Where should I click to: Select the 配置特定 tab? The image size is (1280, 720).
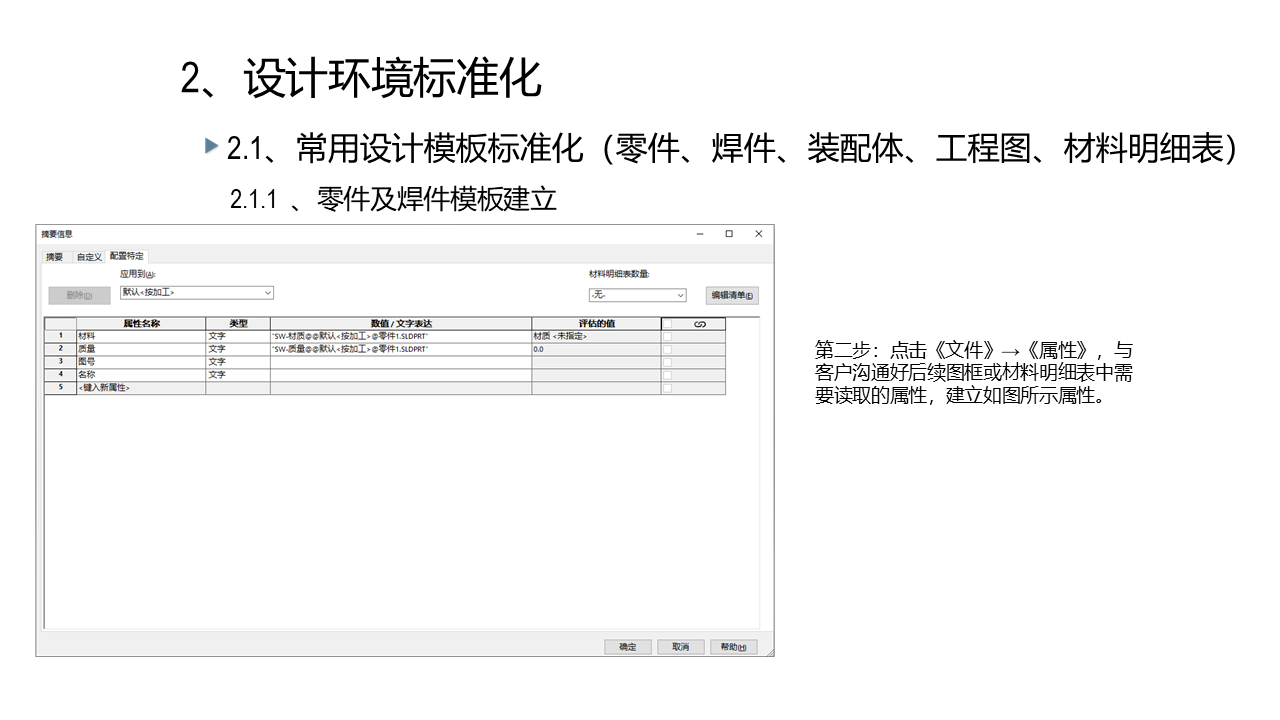click(x=127, y=257)
